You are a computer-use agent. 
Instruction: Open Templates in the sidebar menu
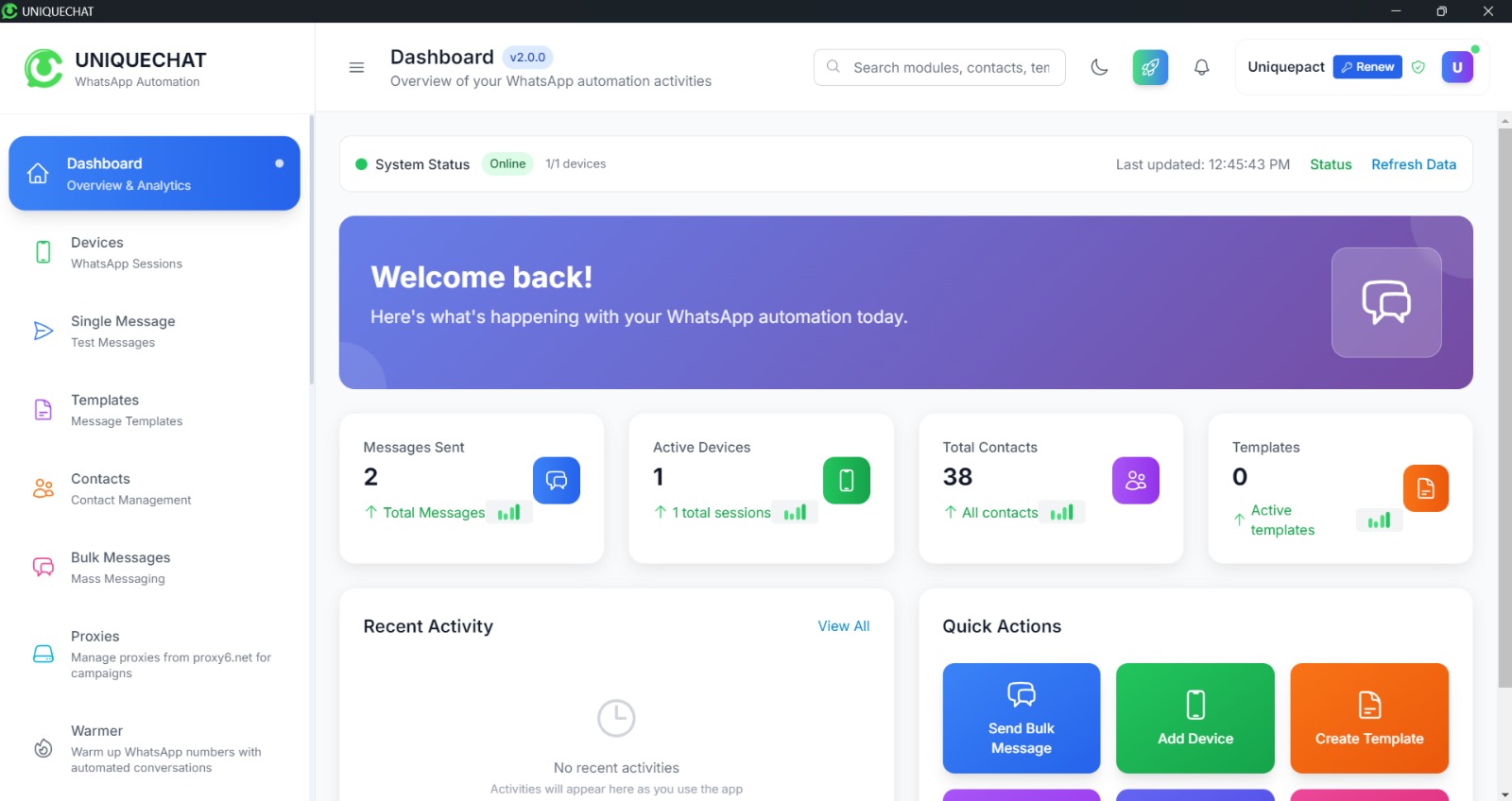[x=154, y=410]
